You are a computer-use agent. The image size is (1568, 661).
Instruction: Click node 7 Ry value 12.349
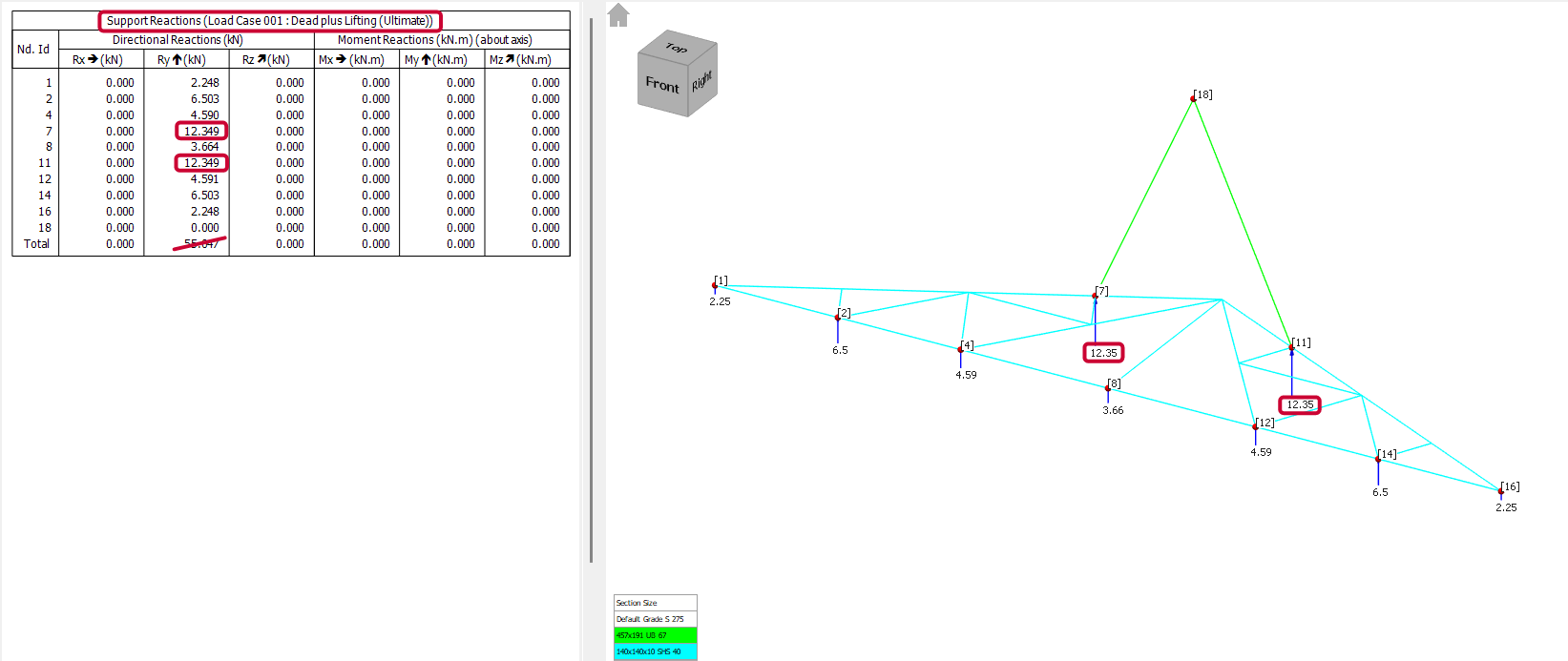tap(201, 131)
